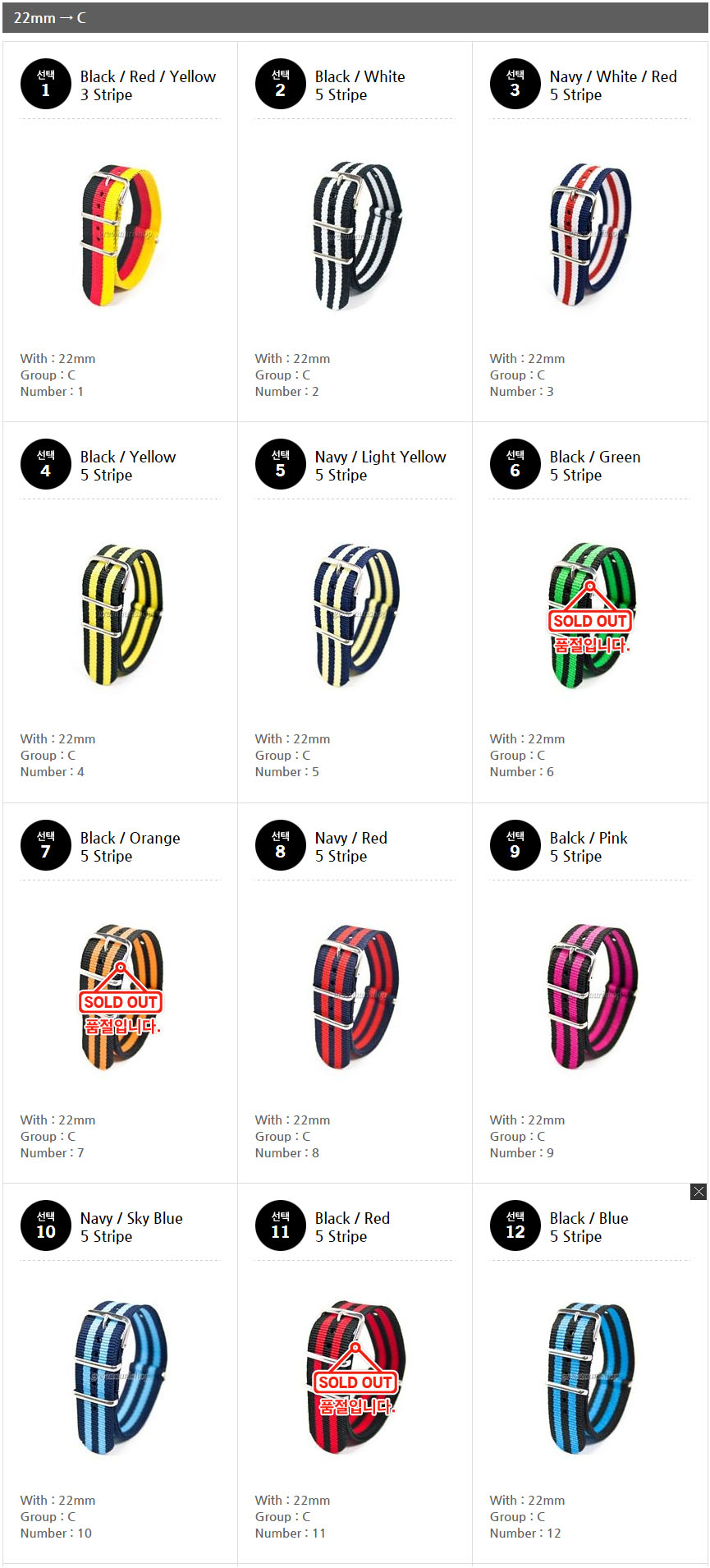Image resolution: width=710 pixels, height=1568 pixels.
Task: Open the Black / Red / Yellow strap image
Action: click(121, 236)
